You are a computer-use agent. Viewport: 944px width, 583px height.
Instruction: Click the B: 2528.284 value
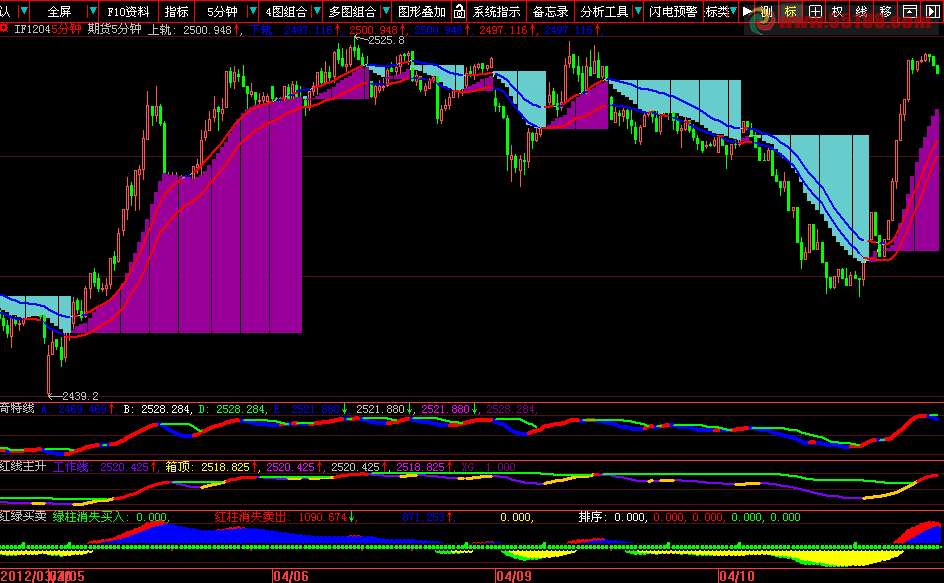pyautogui.click(x=157, y=409)
